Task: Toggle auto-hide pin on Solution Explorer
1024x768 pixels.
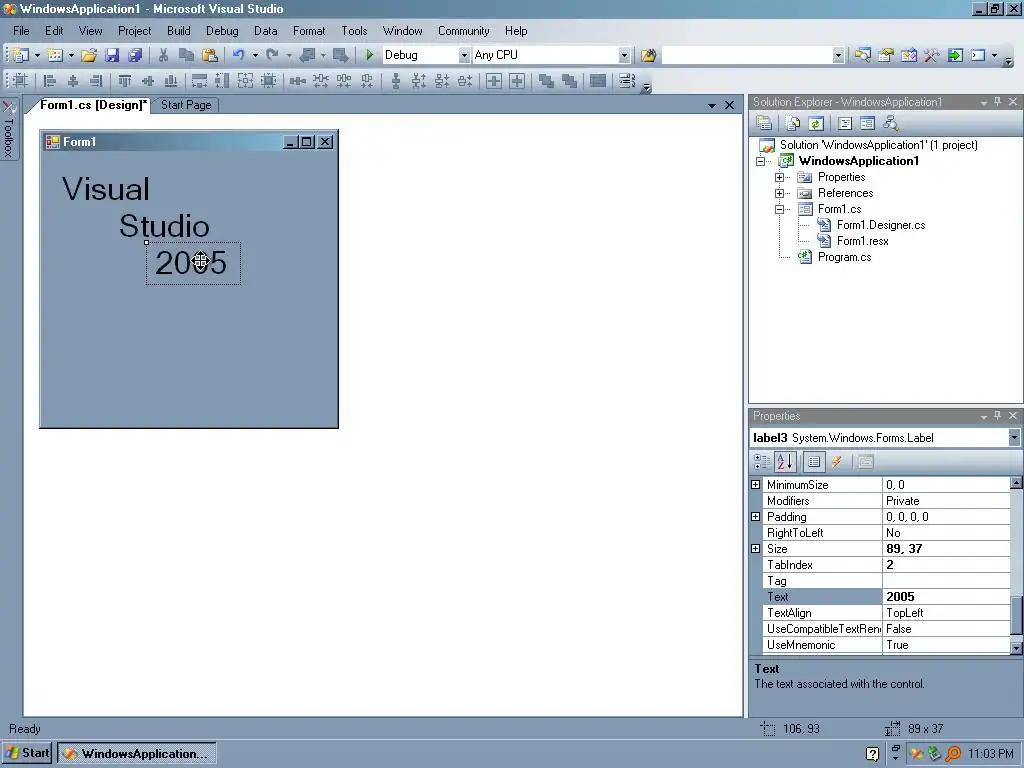Action: coord(997,102)
